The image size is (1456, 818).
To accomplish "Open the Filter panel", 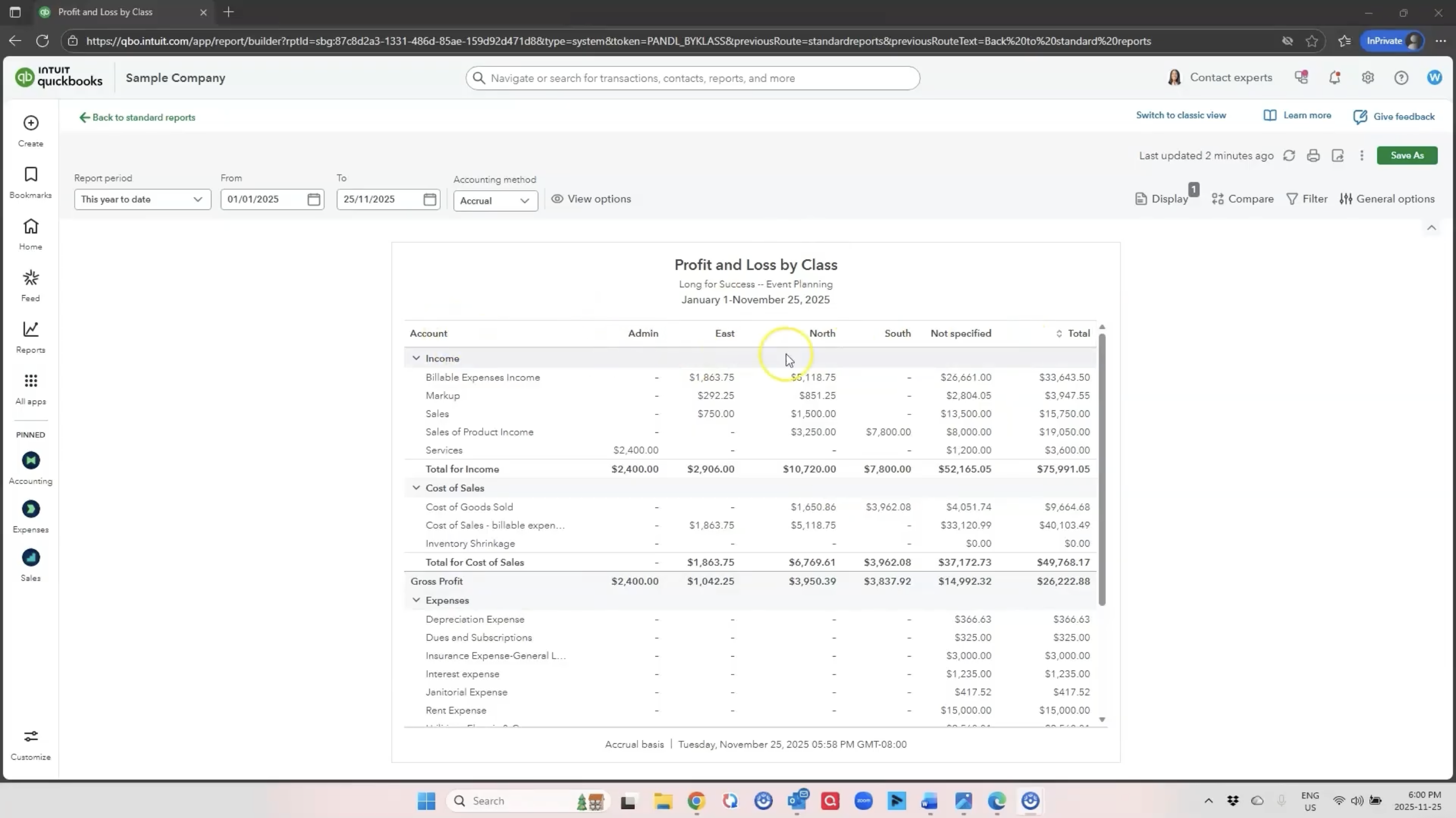I will point(1307,199).
